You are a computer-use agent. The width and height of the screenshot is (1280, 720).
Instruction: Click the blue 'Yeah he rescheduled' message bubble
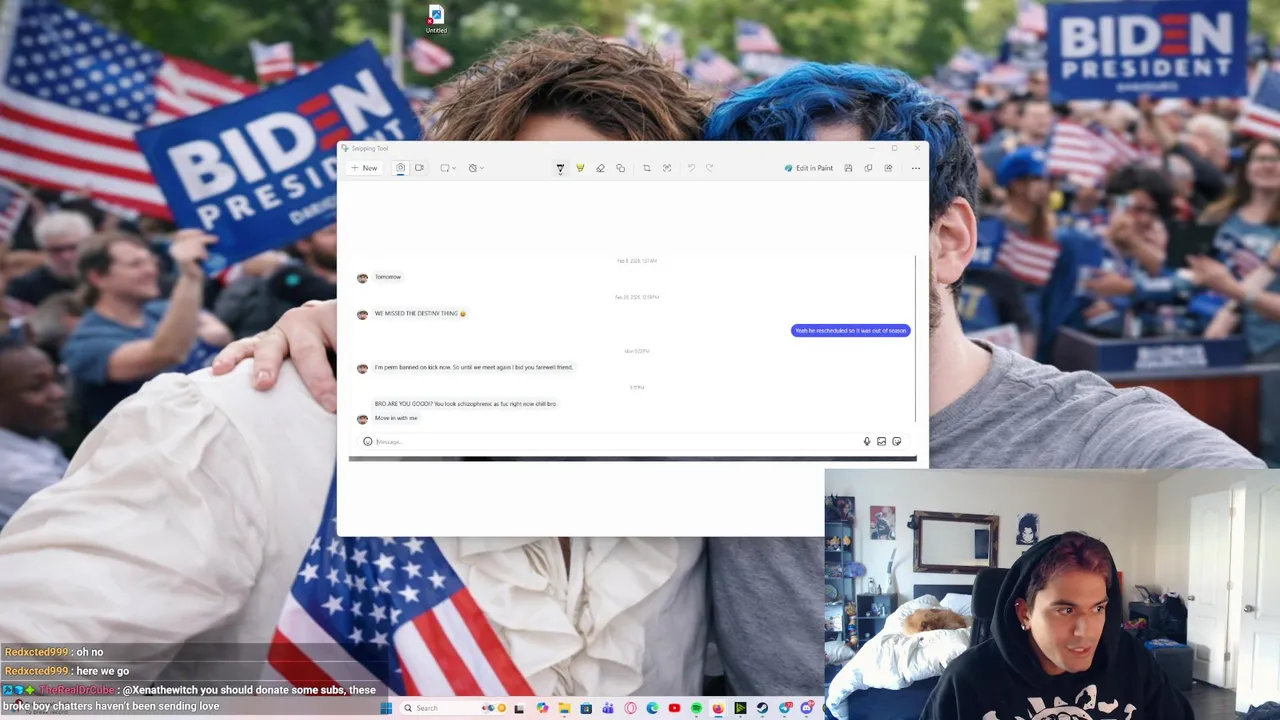851,330
